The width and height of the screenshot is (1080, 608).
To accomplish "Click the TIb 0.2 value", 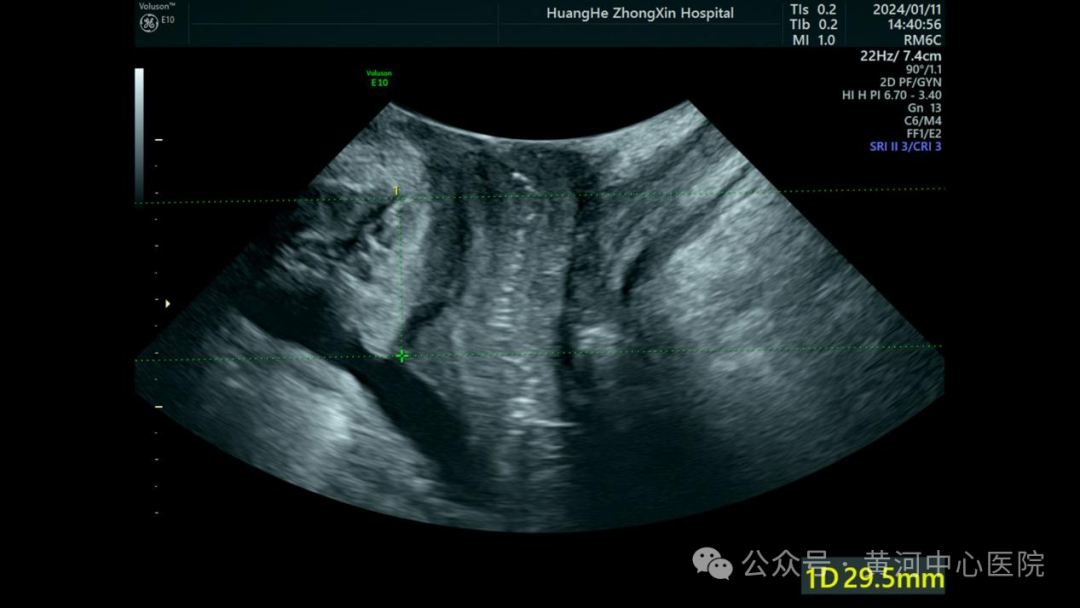I will coord(813,25).
